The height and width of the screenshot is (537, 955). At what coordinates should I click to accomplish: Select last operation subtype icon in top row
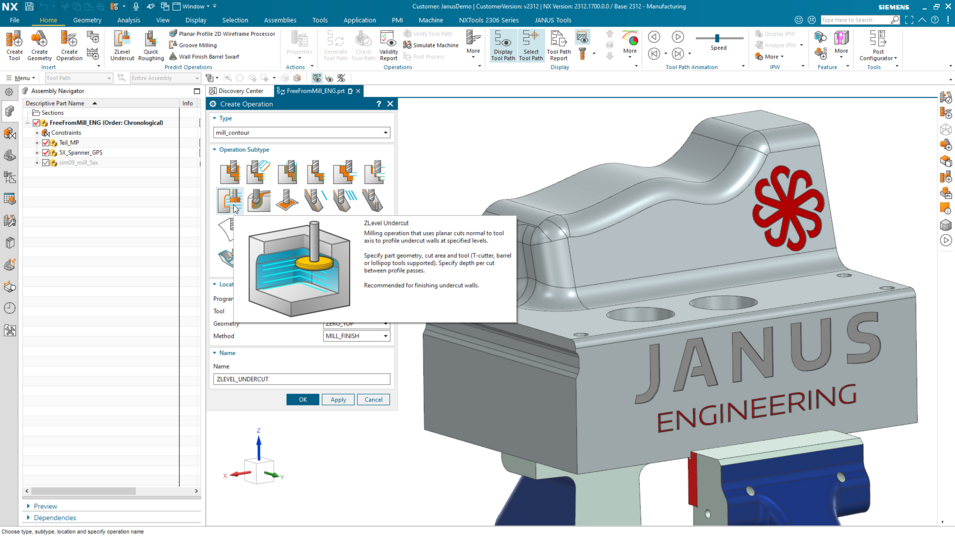374,172
